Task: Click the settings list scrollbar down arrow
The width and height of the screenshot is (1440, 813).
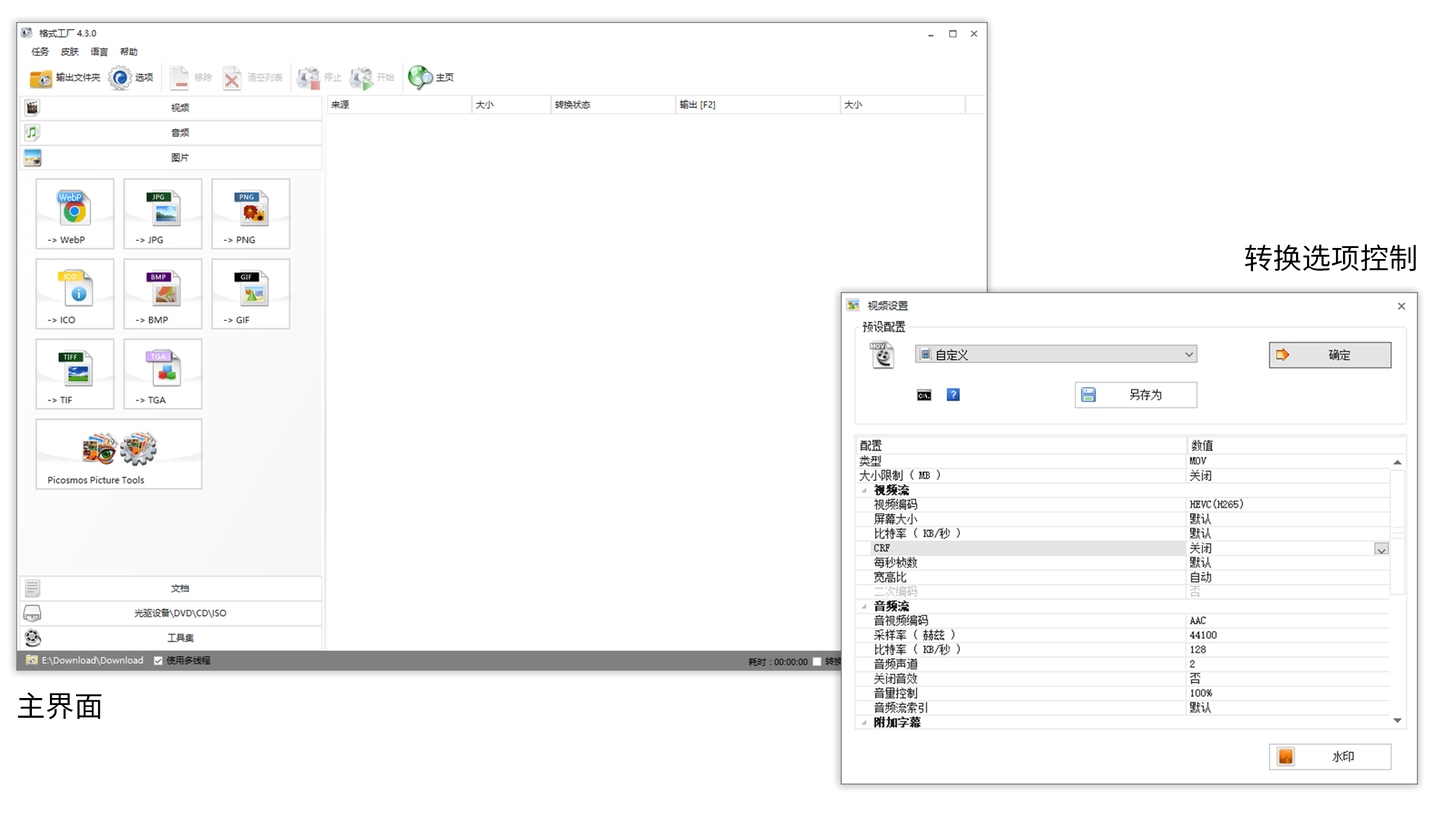Action: pos(1397,721)
